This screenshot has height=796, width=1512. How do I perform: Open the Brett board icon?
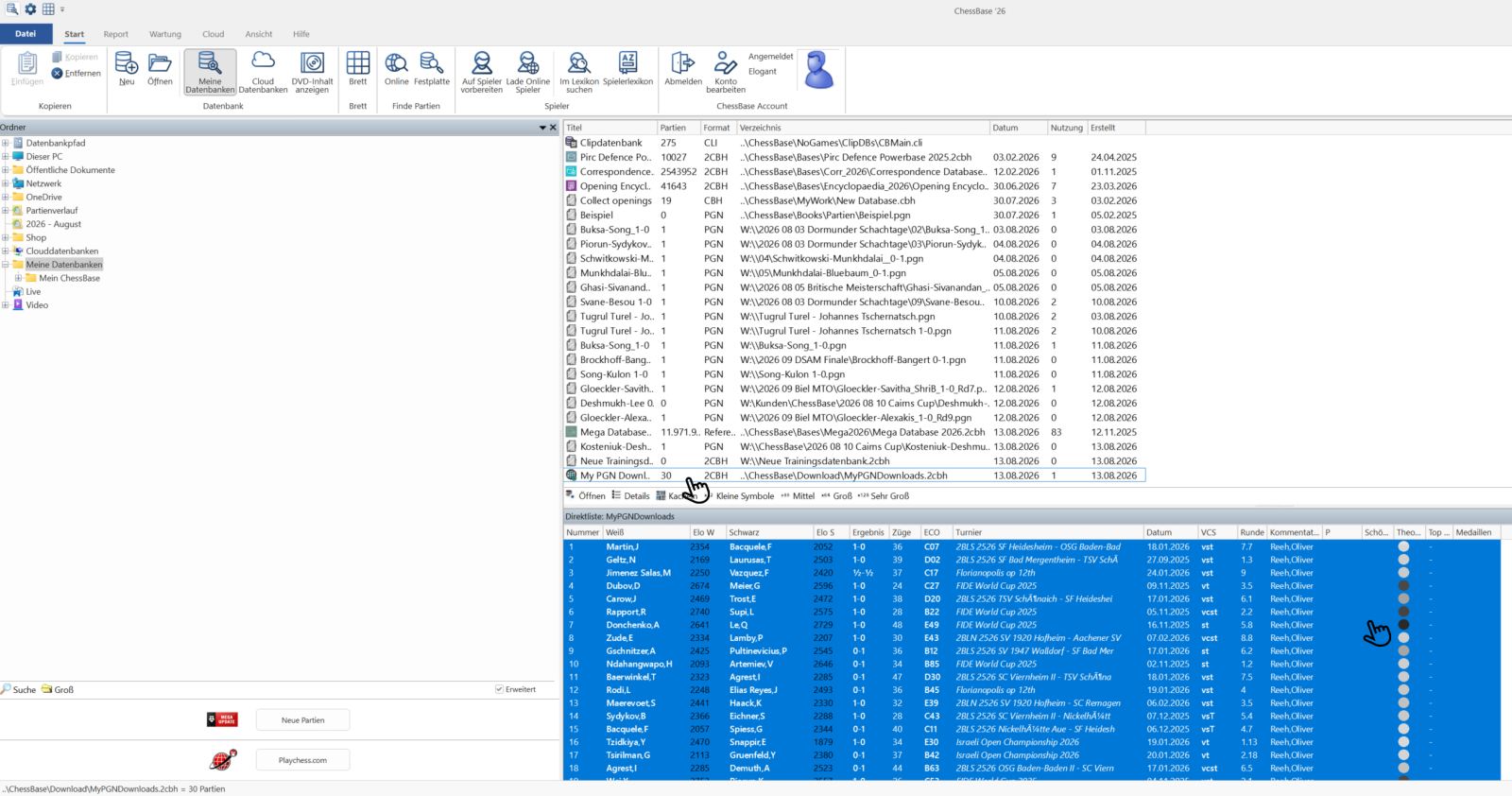(x=358, y=68)
